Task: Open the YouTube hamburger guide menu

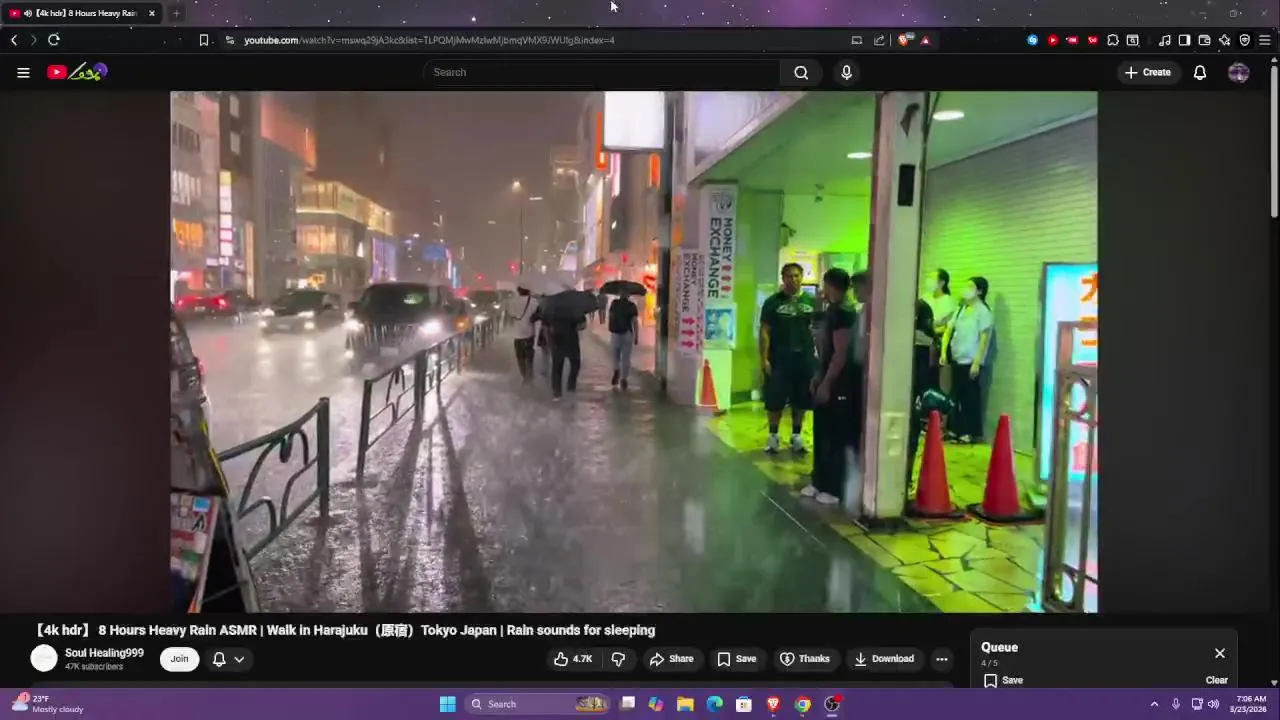Action: [x=23, y=72]
